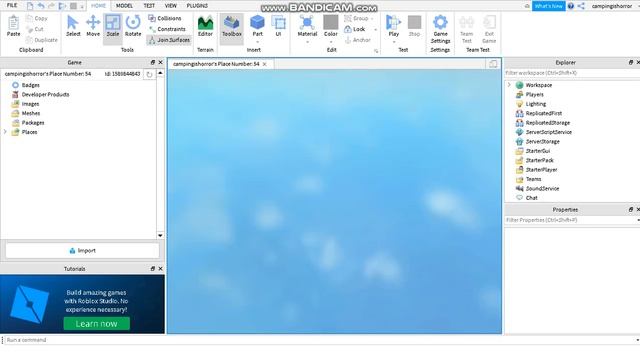Screen dimensions: 640x360
Task: Click the What's New button
Action: coord(549,6)
